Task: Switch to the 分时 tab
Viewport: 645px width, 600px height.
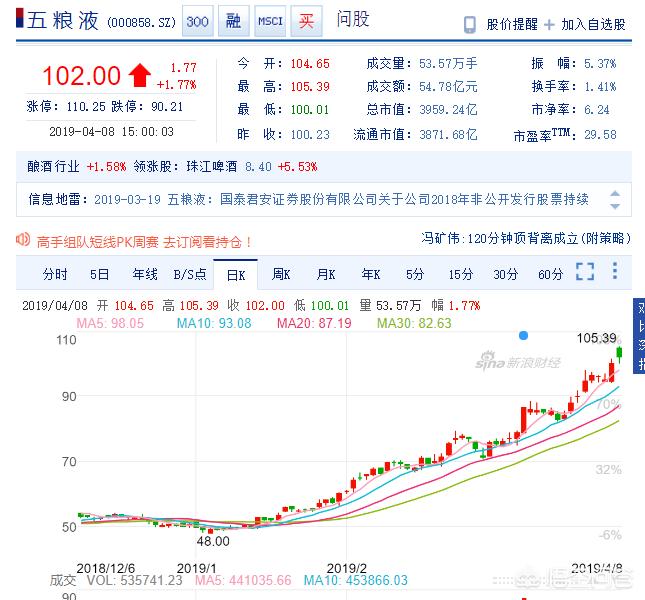Action: coord(55,274)
